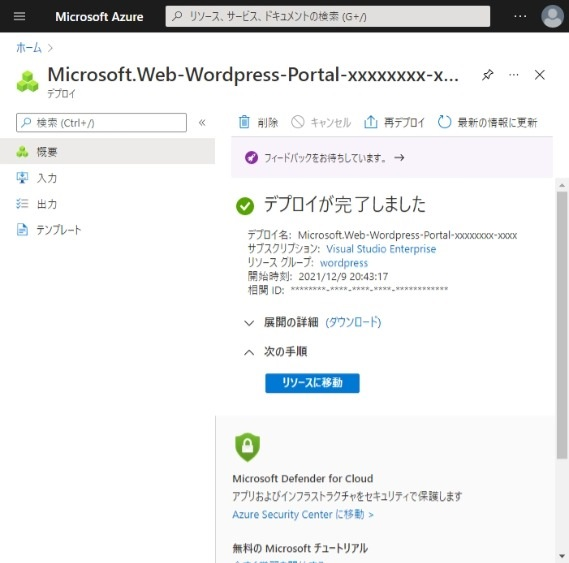Click the 開始時刻 value 2021/12/9 20:43:17
The height and width of the screenshot is (563, 569).
343,277
